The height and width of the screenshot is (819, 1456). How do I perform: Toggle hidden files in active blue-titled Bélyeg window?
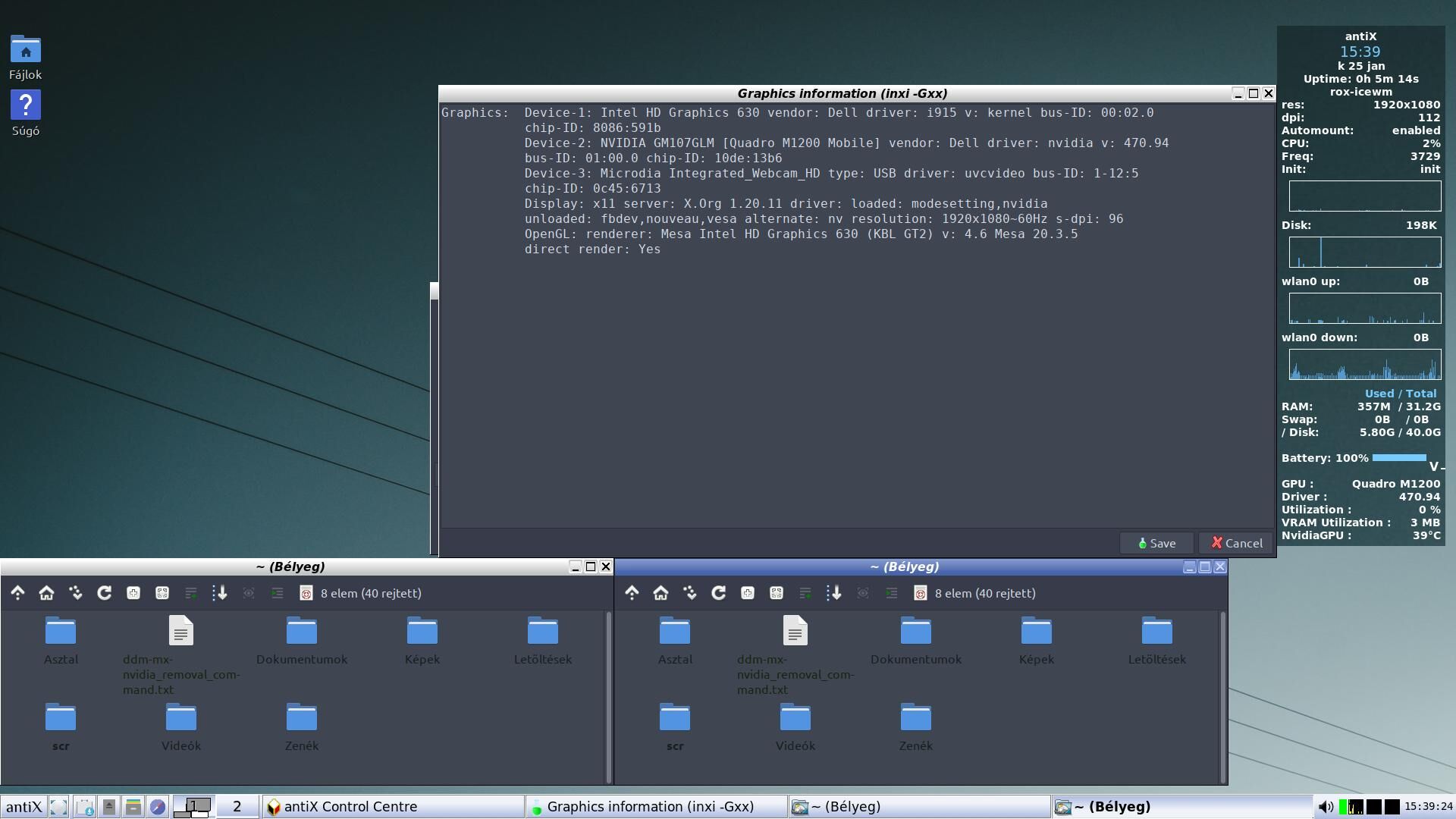click(862, 593)
